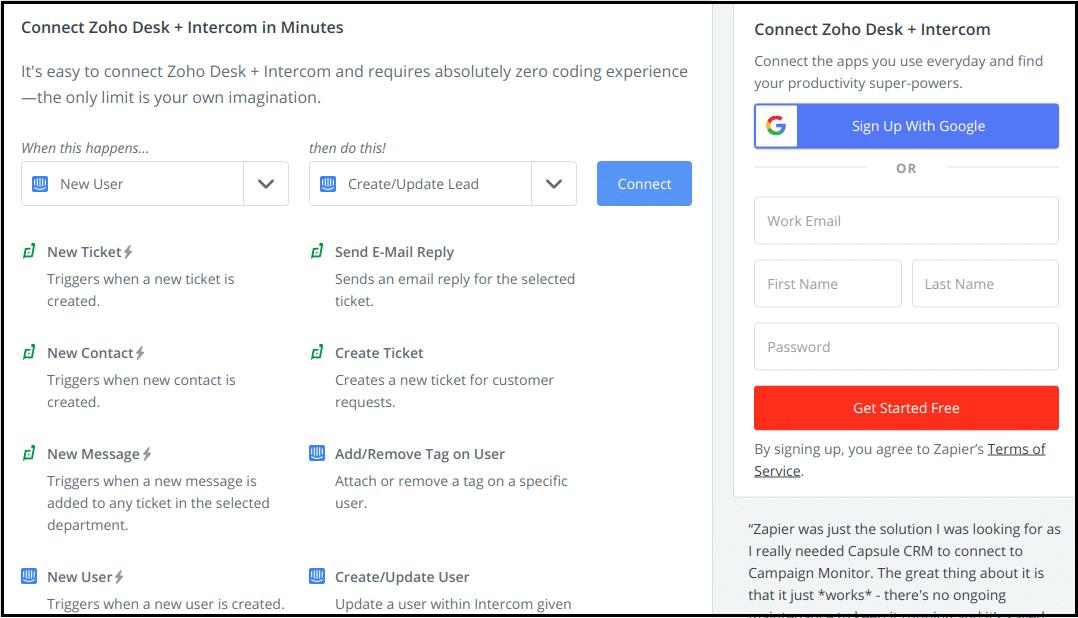The width and height of the screenshot is (1078, 618).
Task: Click the lightning bolt next to New Contact
Action: pyautogui.click(x=140, y=353)
